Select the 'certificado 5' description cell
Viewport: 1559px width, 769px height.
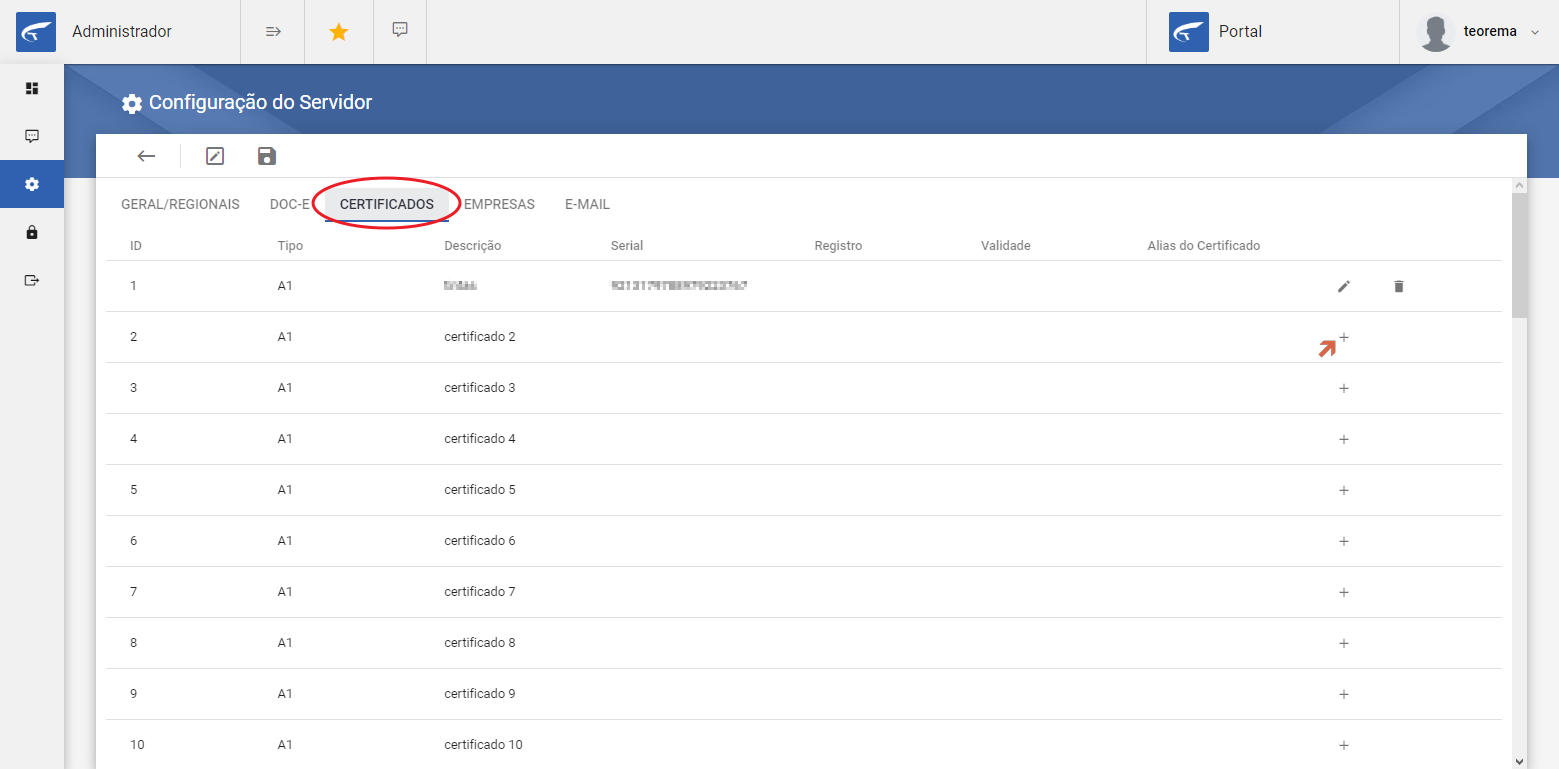(480, 490)
